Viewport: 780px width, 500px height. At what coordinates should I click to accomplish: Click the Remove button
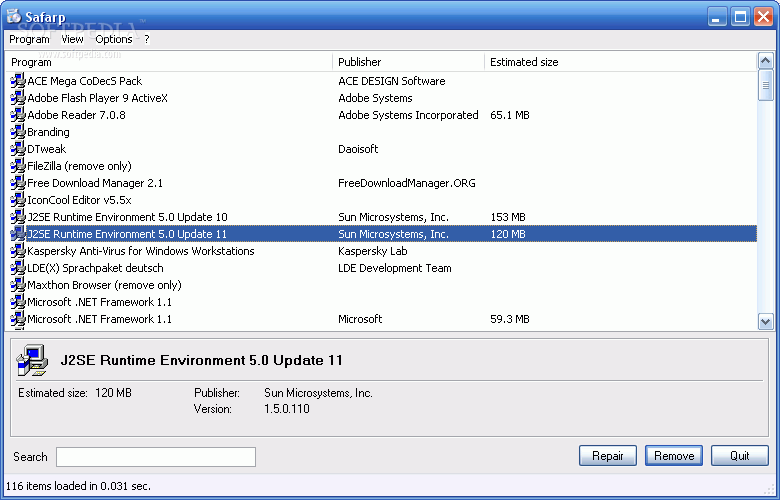674,456
